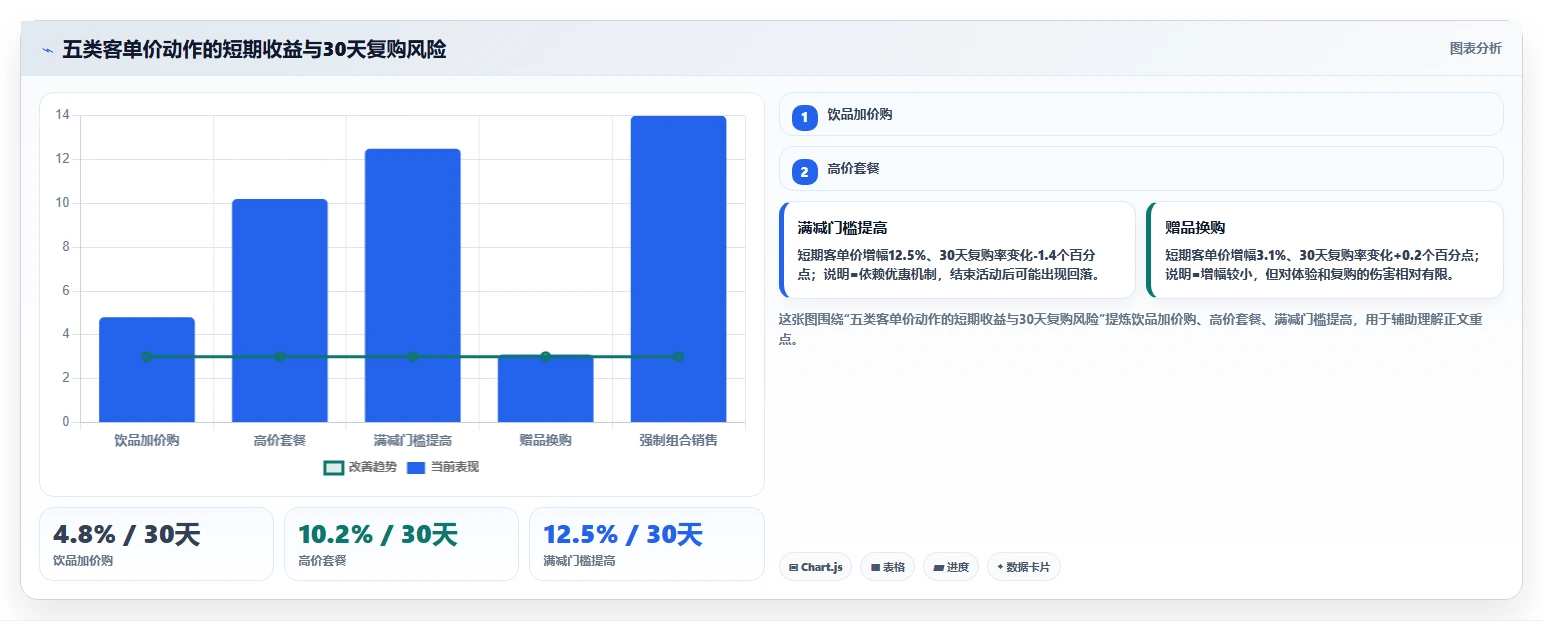Open the 满减门槛提高 detail card

(x=957, y=250)
